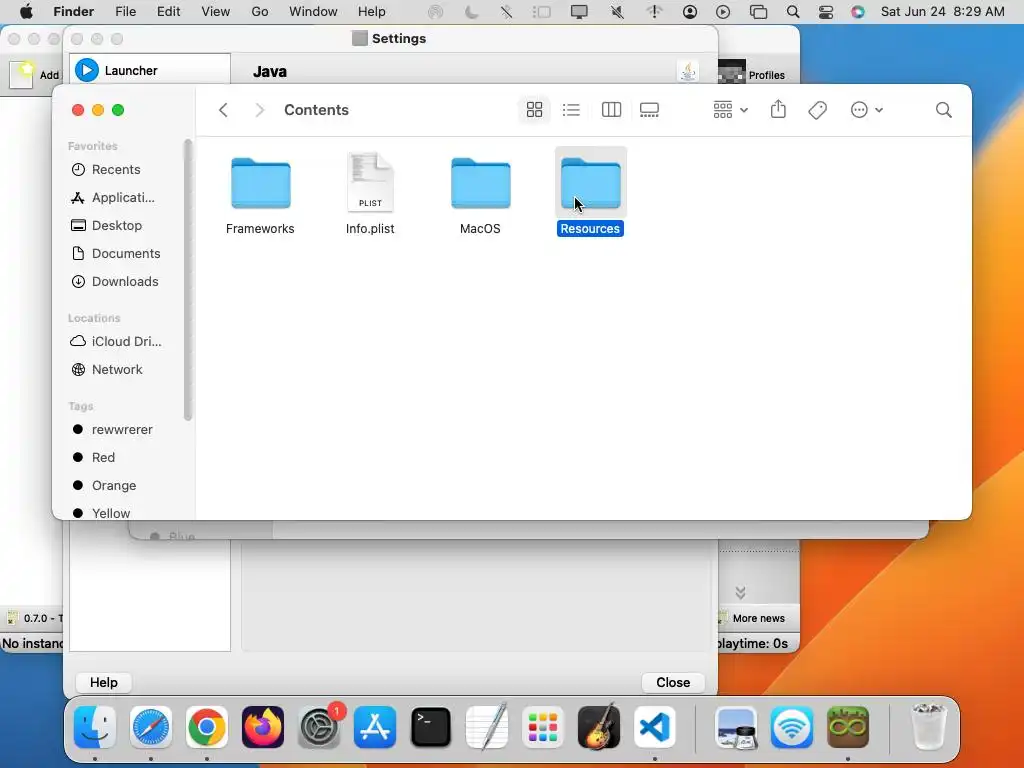Click the Edit Tags icon in Finder
The image size is (1024, 768).
pyautogui.click(x=818, y=110)
